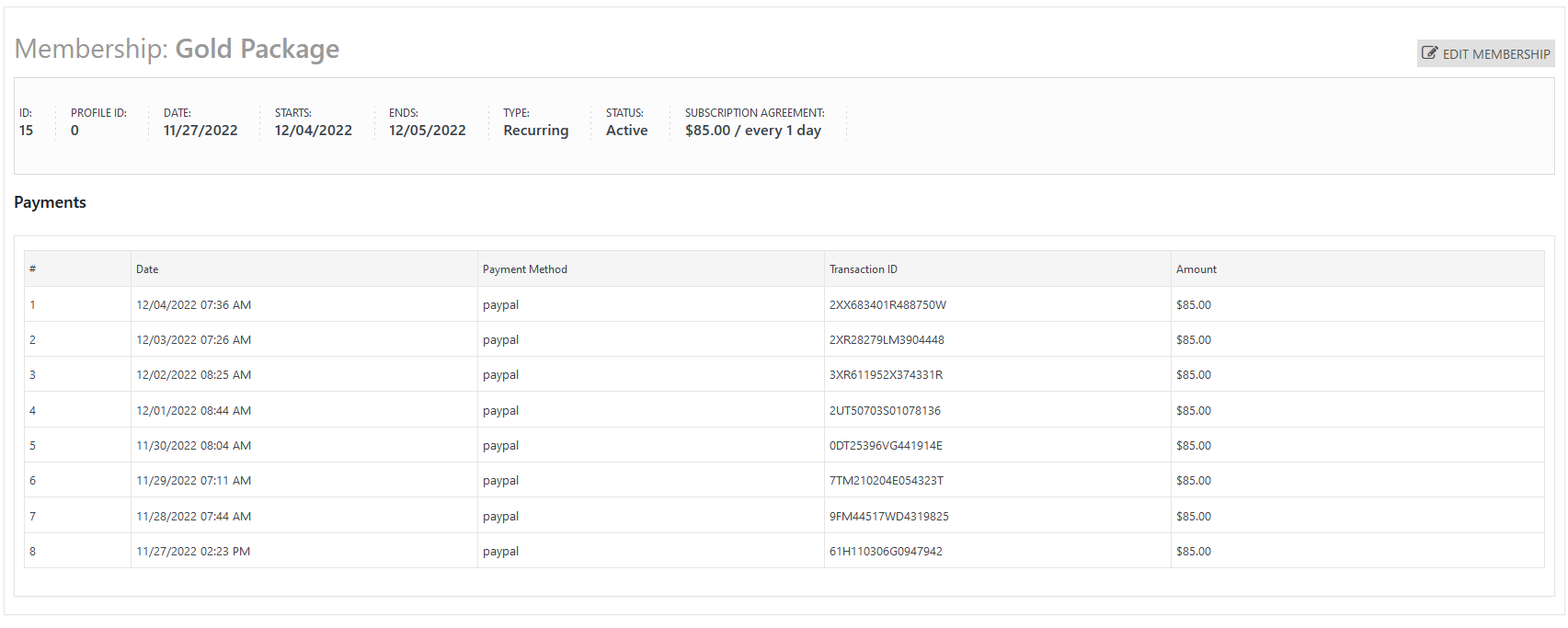This screenshot has height=628, width=1568.
Task: Click $85.00 amount in the 61H110306G0947942 row
Action: 1194,552
